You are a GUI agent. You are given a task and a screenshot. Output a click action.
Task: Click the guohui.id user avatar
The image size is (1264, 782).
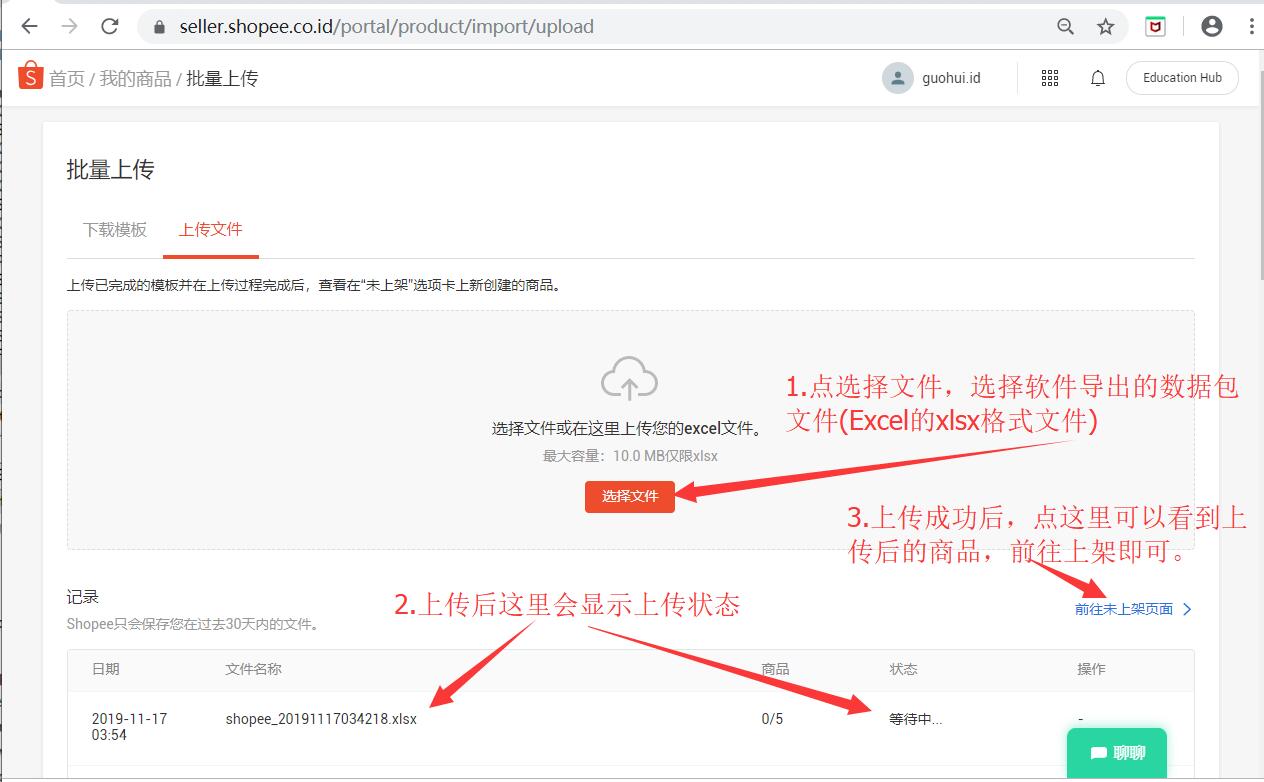coord(898,78)
